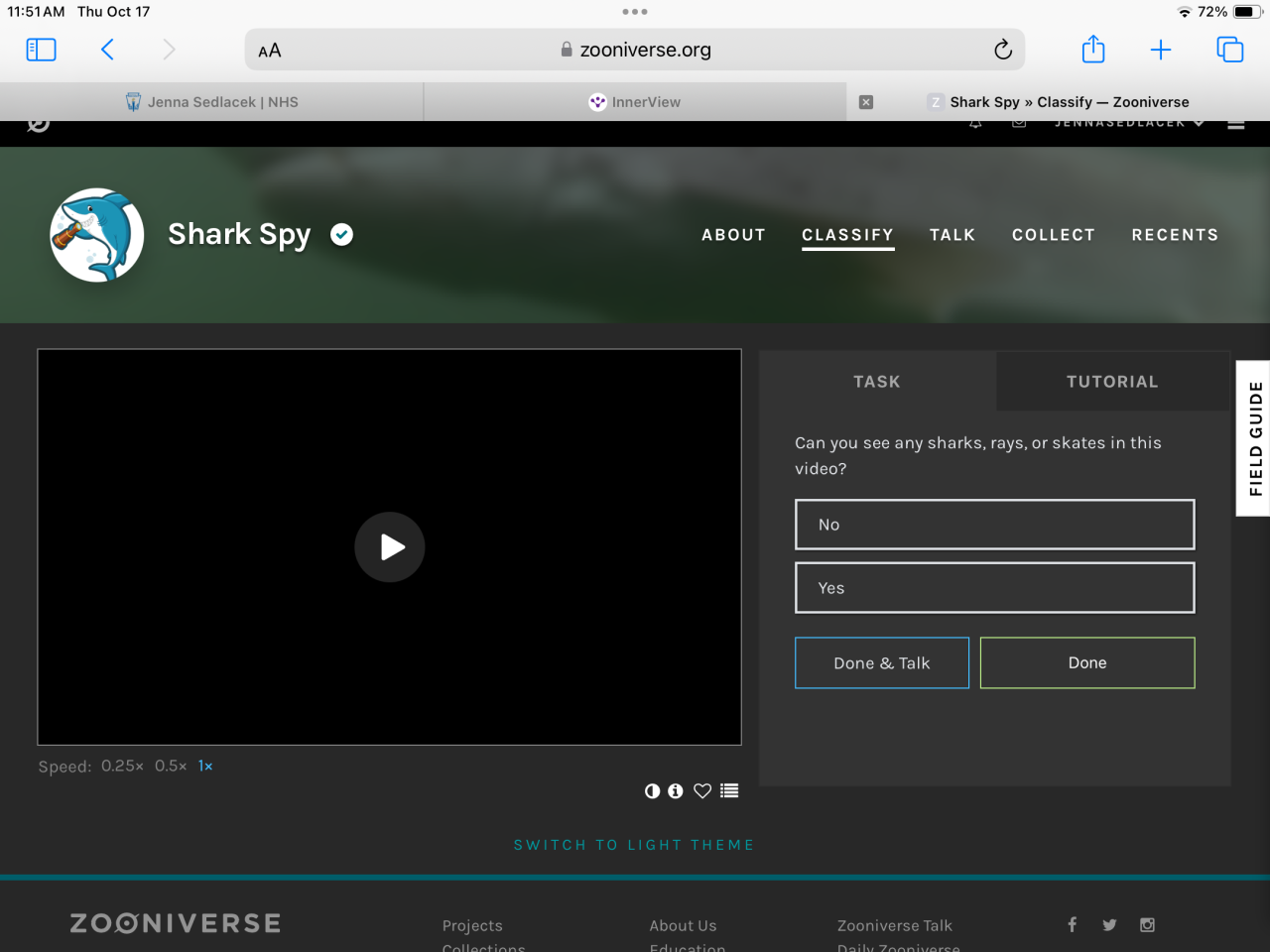The width and height of the screenshot is (1270, 952).
Task: Show the Safari tab overview
Action: (1230, 50)
